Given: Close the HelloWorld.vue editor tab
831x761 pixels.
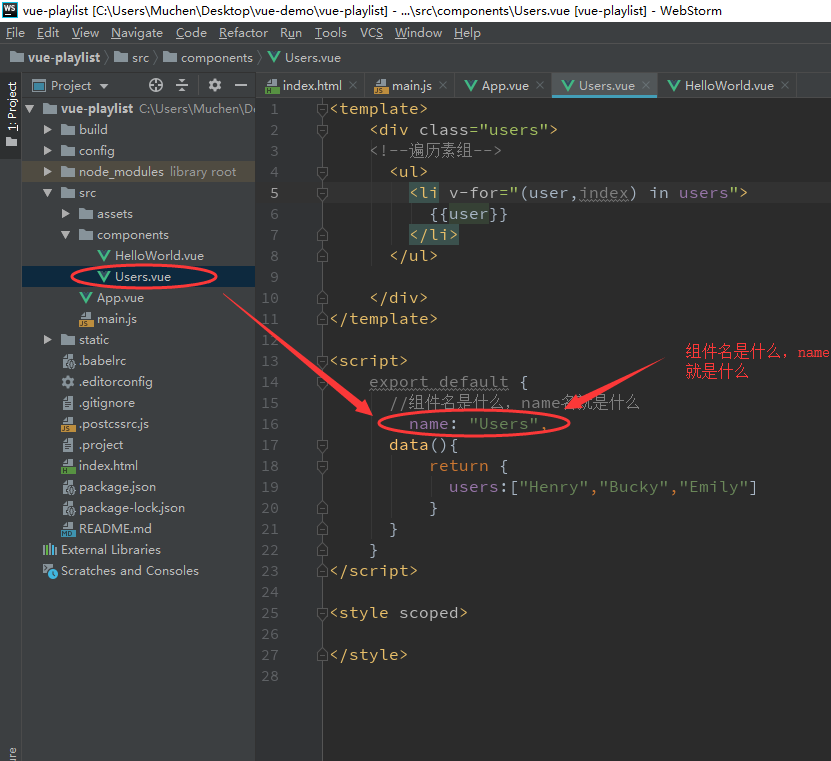Looking at the screenshot, I should 785,85.
